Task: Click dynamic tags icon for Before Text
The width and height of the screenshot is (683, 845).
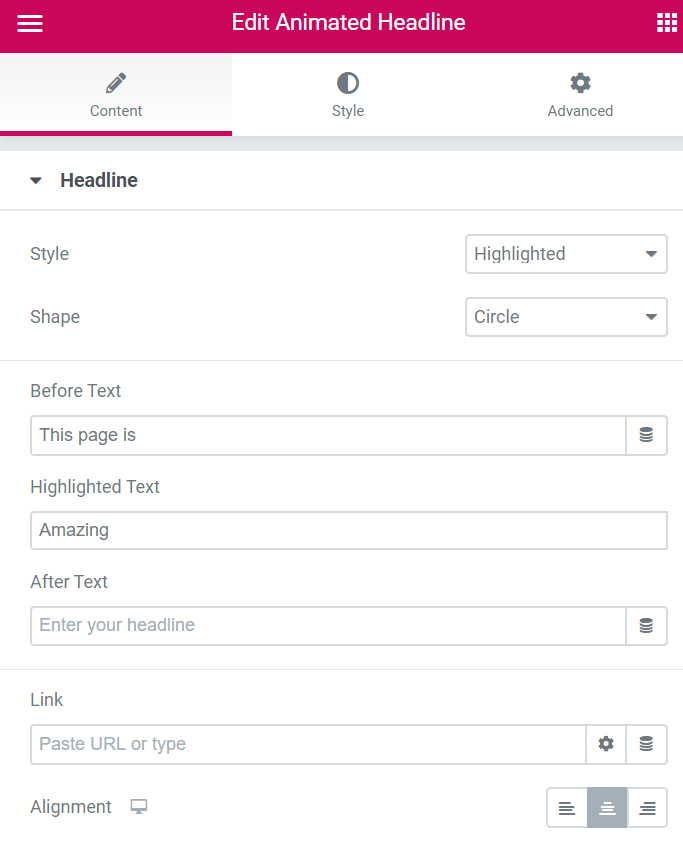Action: (x=646, y=435)
